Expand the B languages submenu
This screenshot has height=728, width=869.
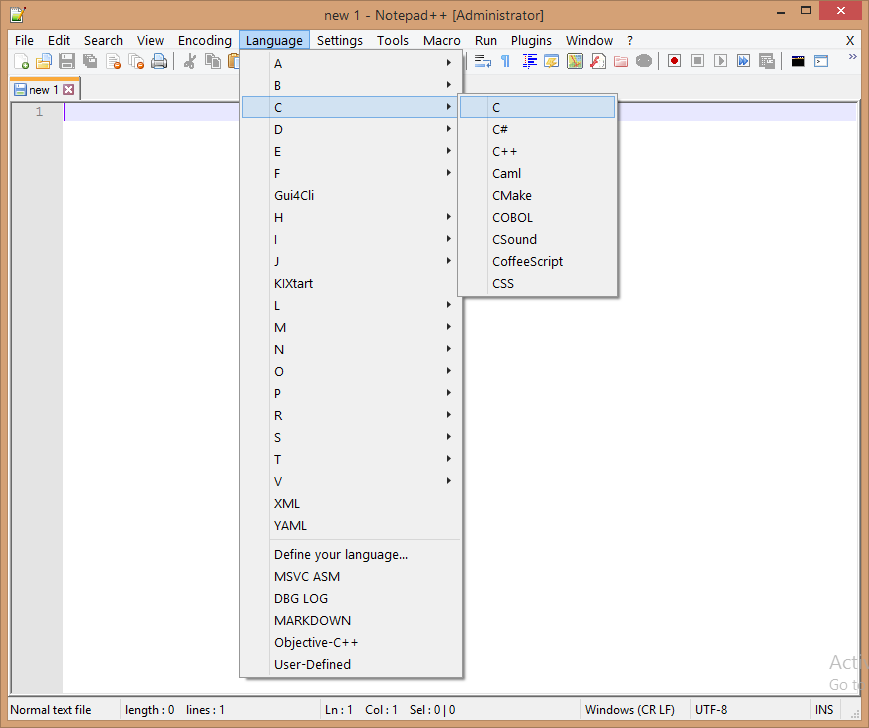pyautogui.click(x=351, y=85)
